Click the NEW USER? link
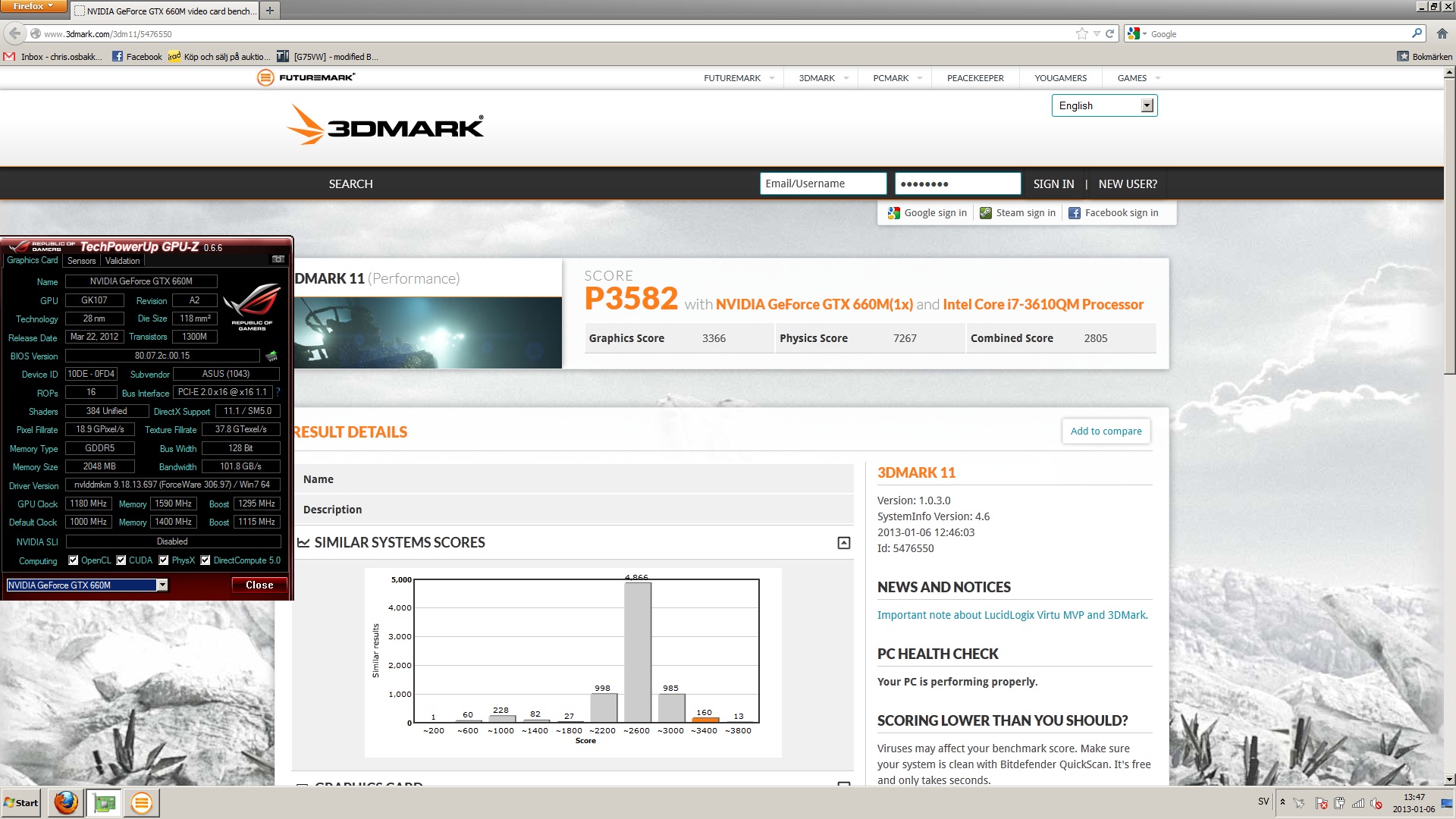The height and width of the screenshot is (819, 1456). [1128, 184]
